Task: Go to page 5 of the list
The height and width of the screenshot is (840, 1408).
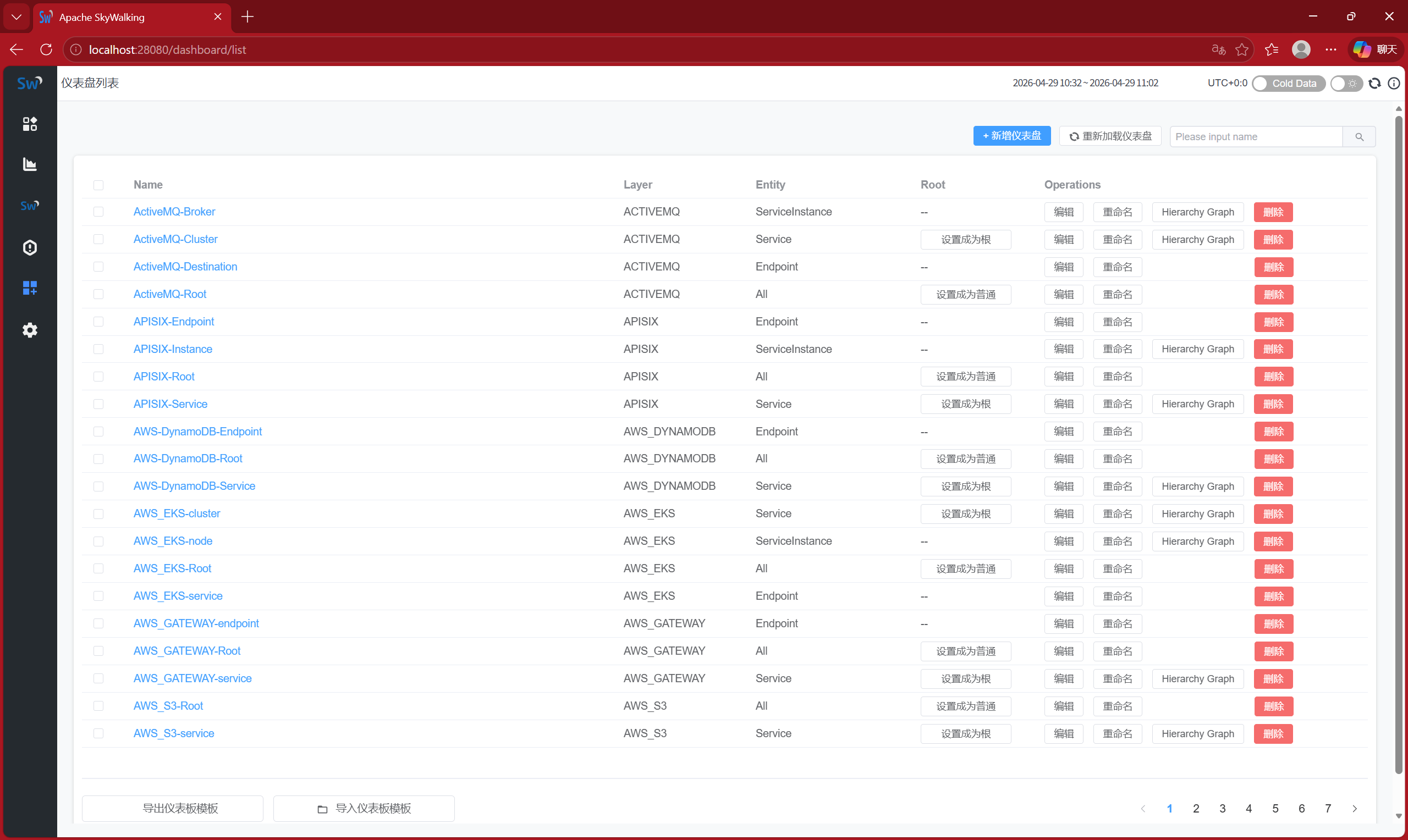Action: pos(1275,809)
